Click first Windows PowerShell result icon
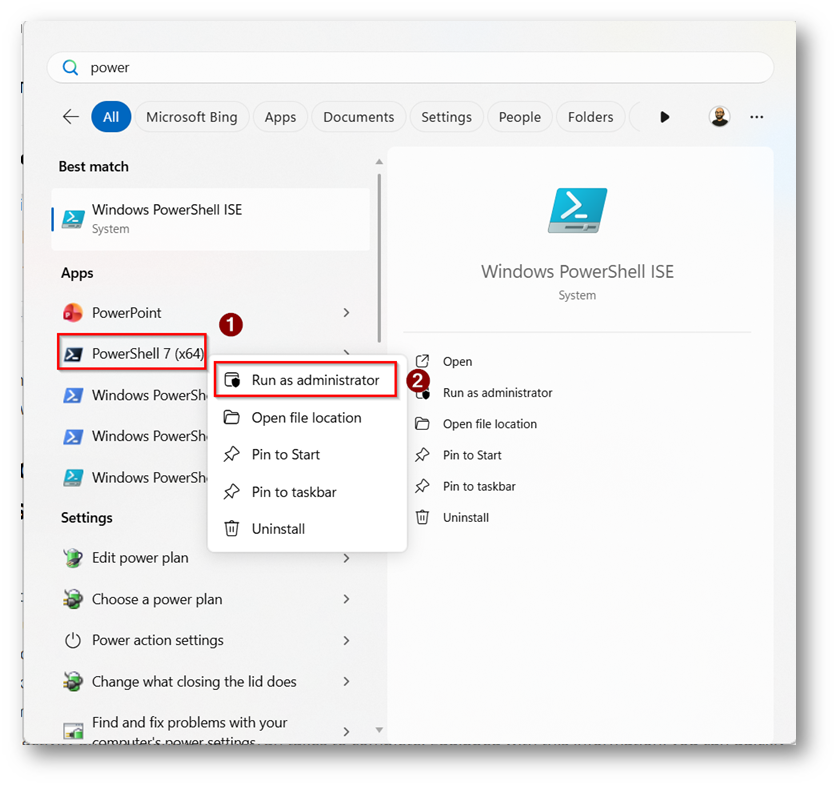The height and width of the screenshot is (787, 838). pyautogui.click(x=73, y=395)
